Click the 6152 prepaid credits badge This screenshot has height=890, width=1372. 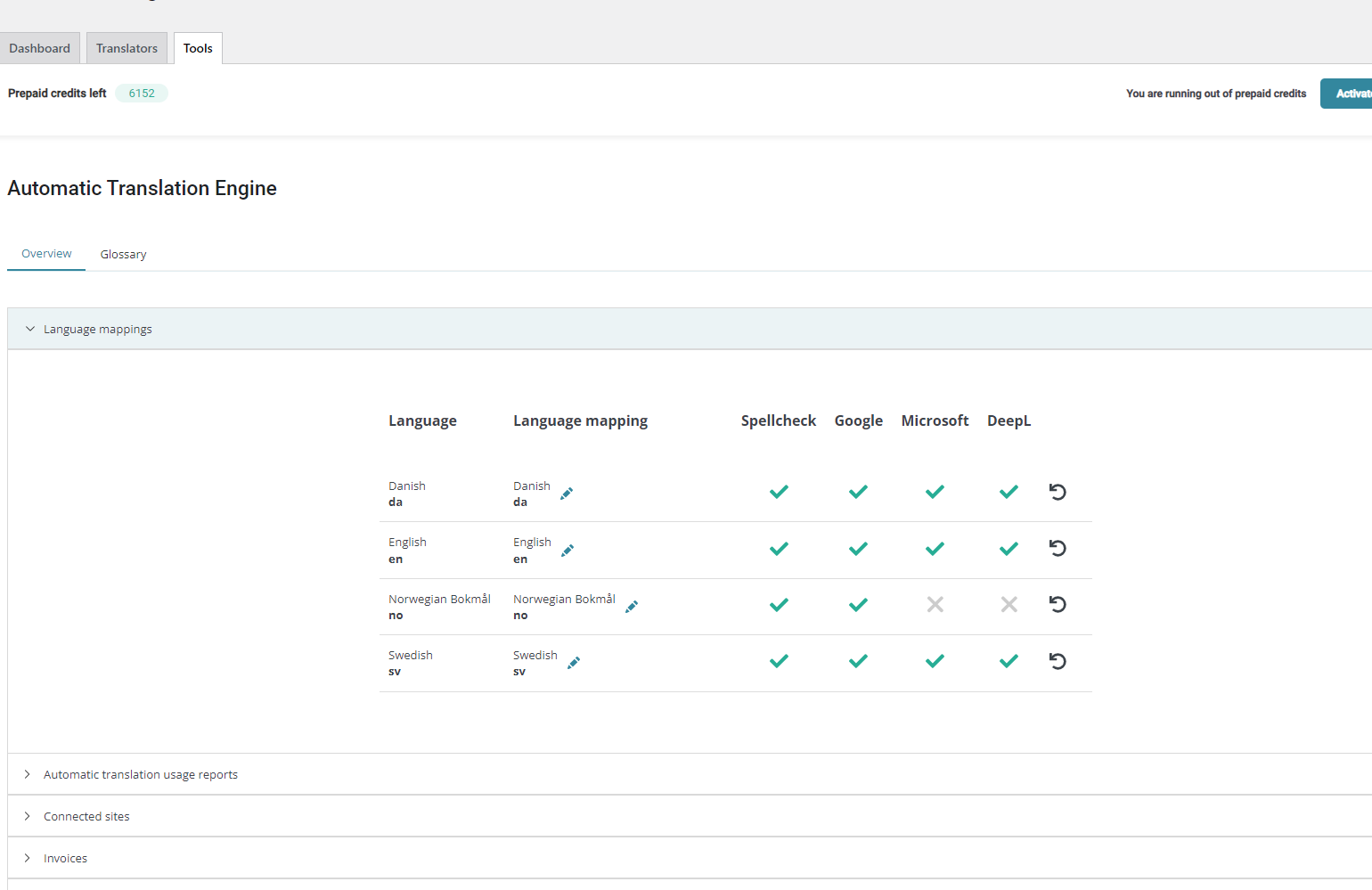coord(142,94)
